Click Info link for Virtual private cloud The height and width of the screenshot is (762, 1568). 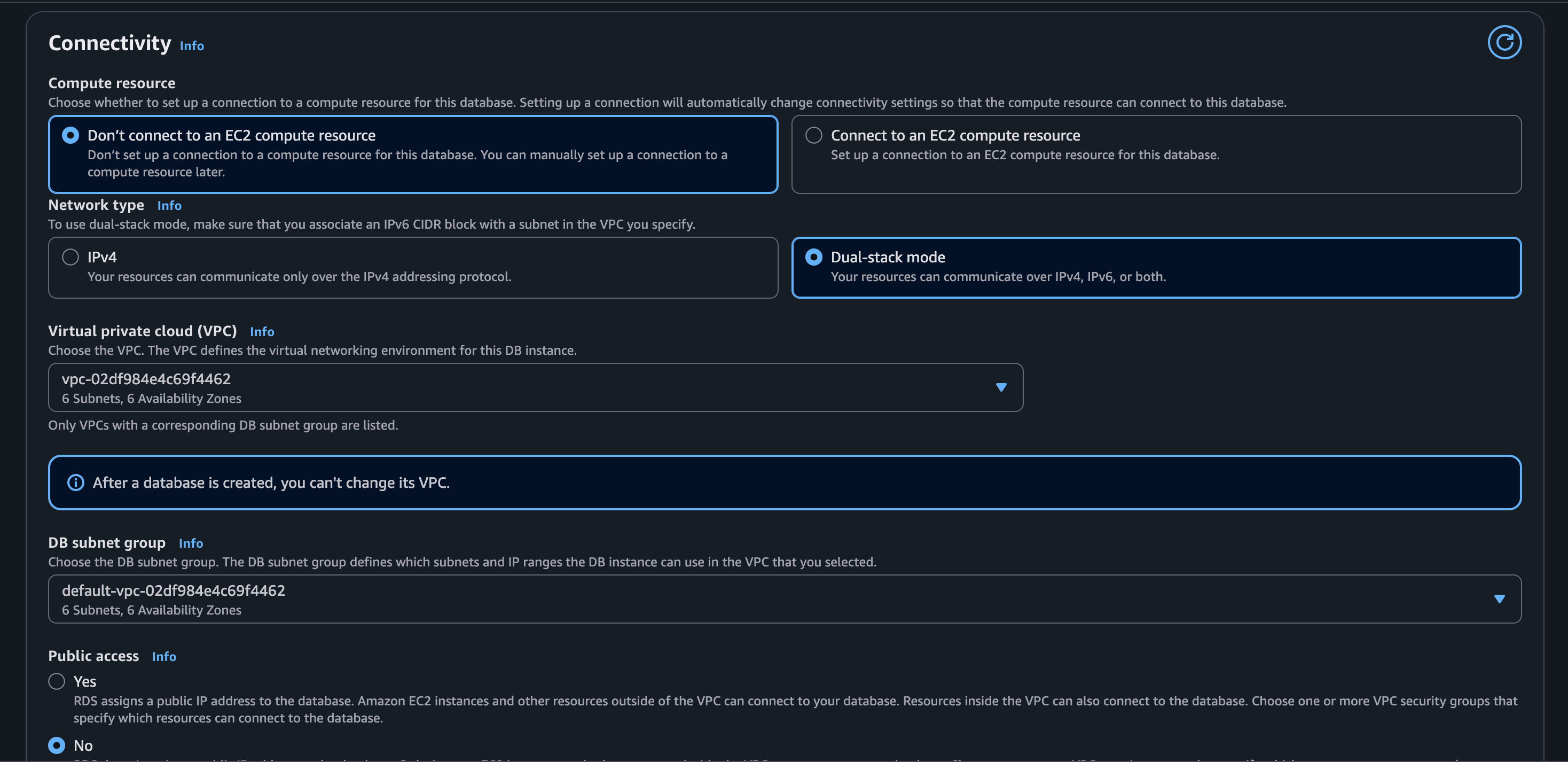262,332
